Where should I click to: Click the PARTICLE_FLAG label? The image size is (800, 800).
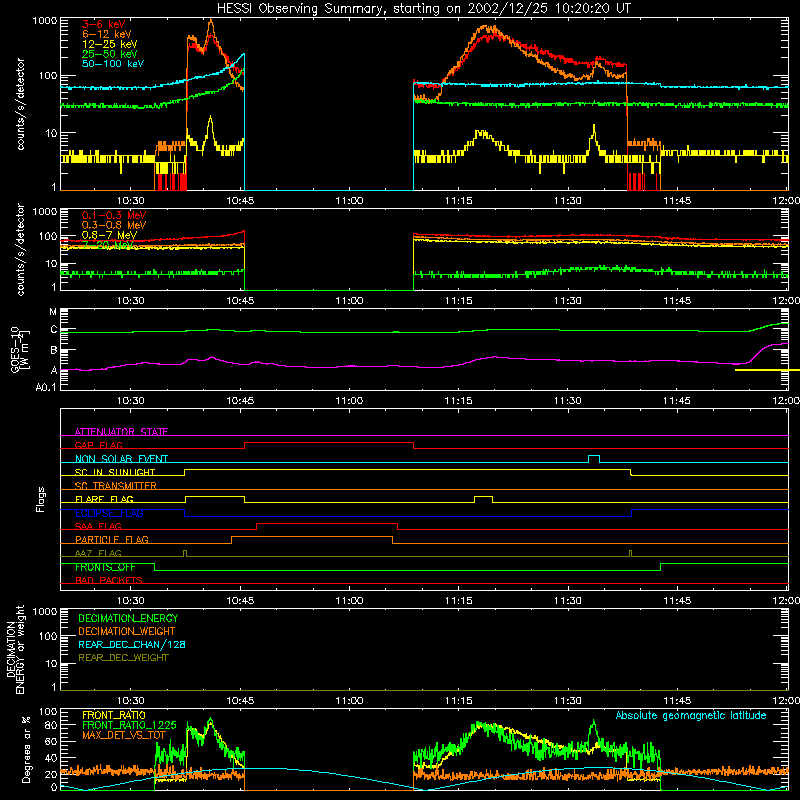[112, 539]
